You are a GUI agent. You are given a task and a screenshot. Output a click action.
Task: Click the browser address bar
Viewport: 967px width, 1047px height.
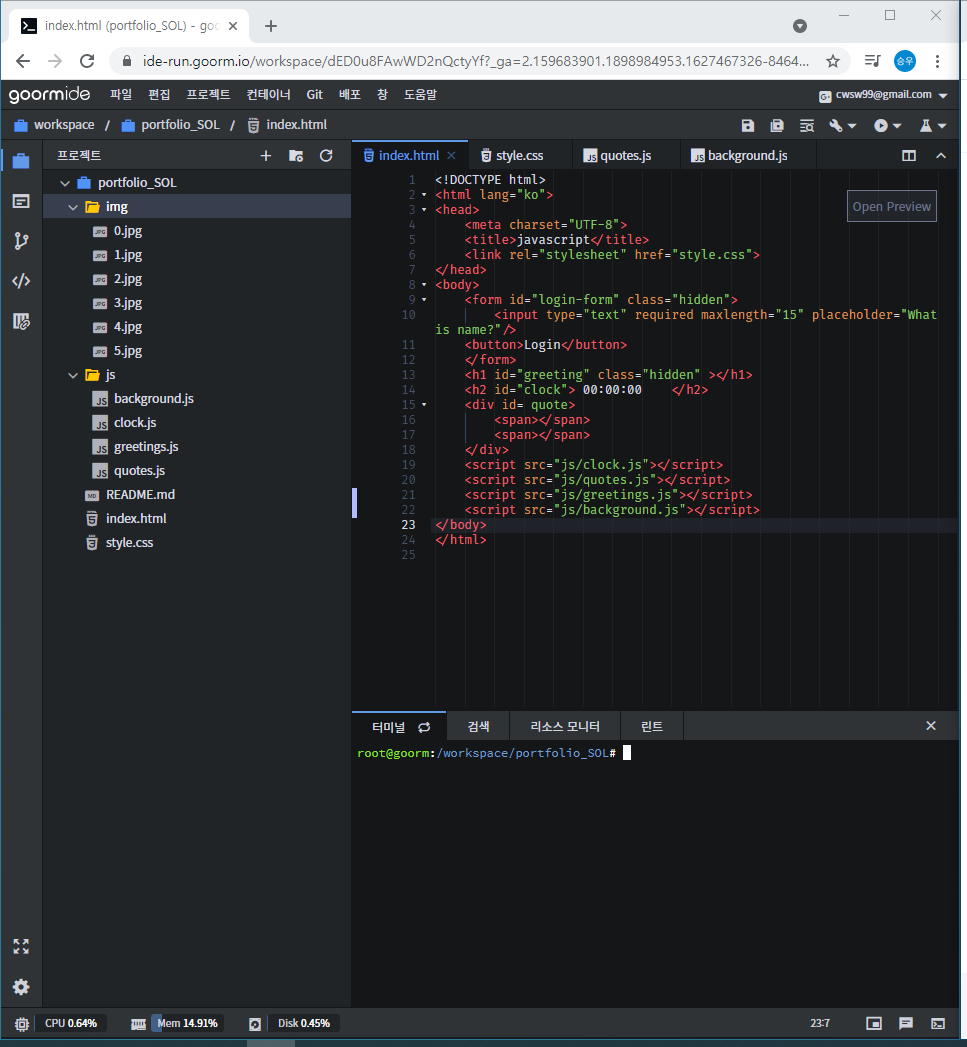[x=475, y=61]
